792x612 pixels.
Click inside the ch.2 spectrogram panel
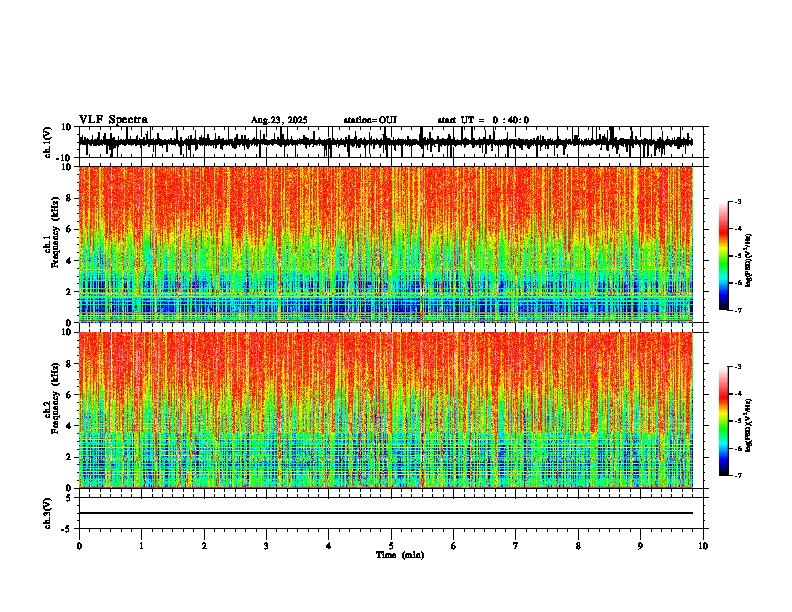(x=385, y=410)
